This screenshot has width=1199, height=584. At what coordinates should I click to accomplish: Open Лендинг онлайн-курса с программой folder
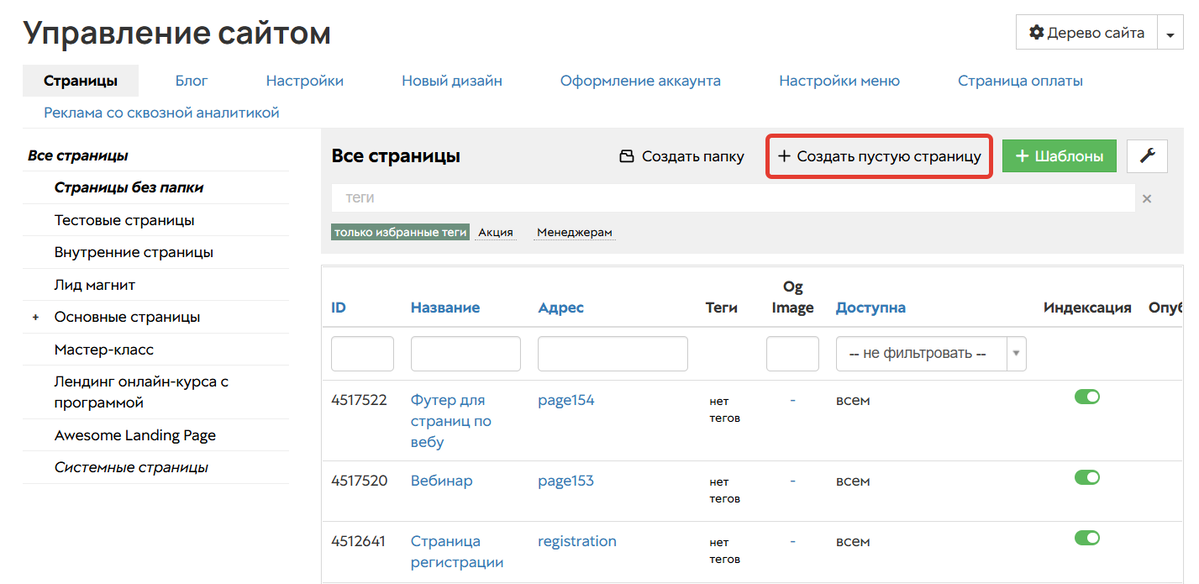(x=141, y=392)
